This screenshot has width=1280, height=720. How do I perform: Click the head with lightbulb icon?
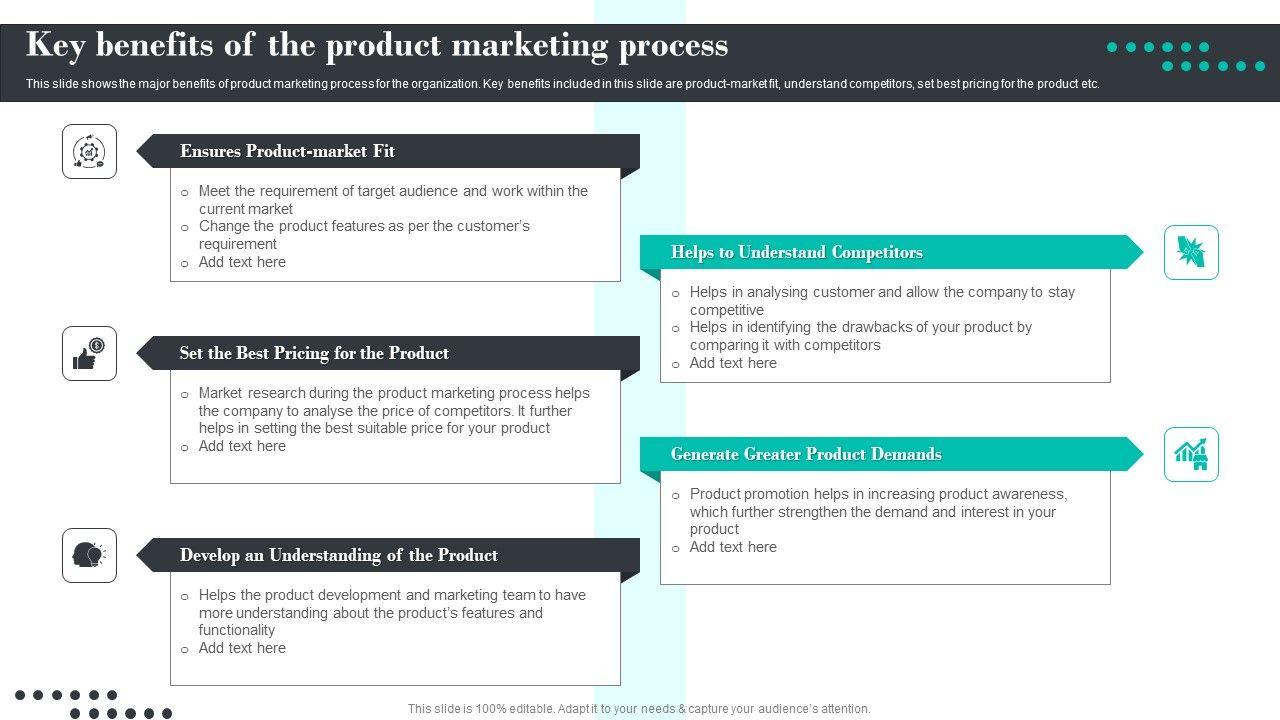(x=89, y=556)
